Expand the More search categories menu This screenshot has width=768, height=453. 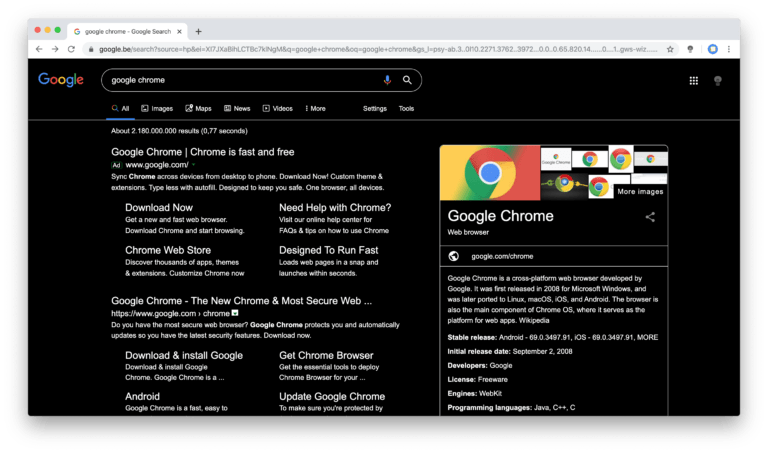coord(315,109)
